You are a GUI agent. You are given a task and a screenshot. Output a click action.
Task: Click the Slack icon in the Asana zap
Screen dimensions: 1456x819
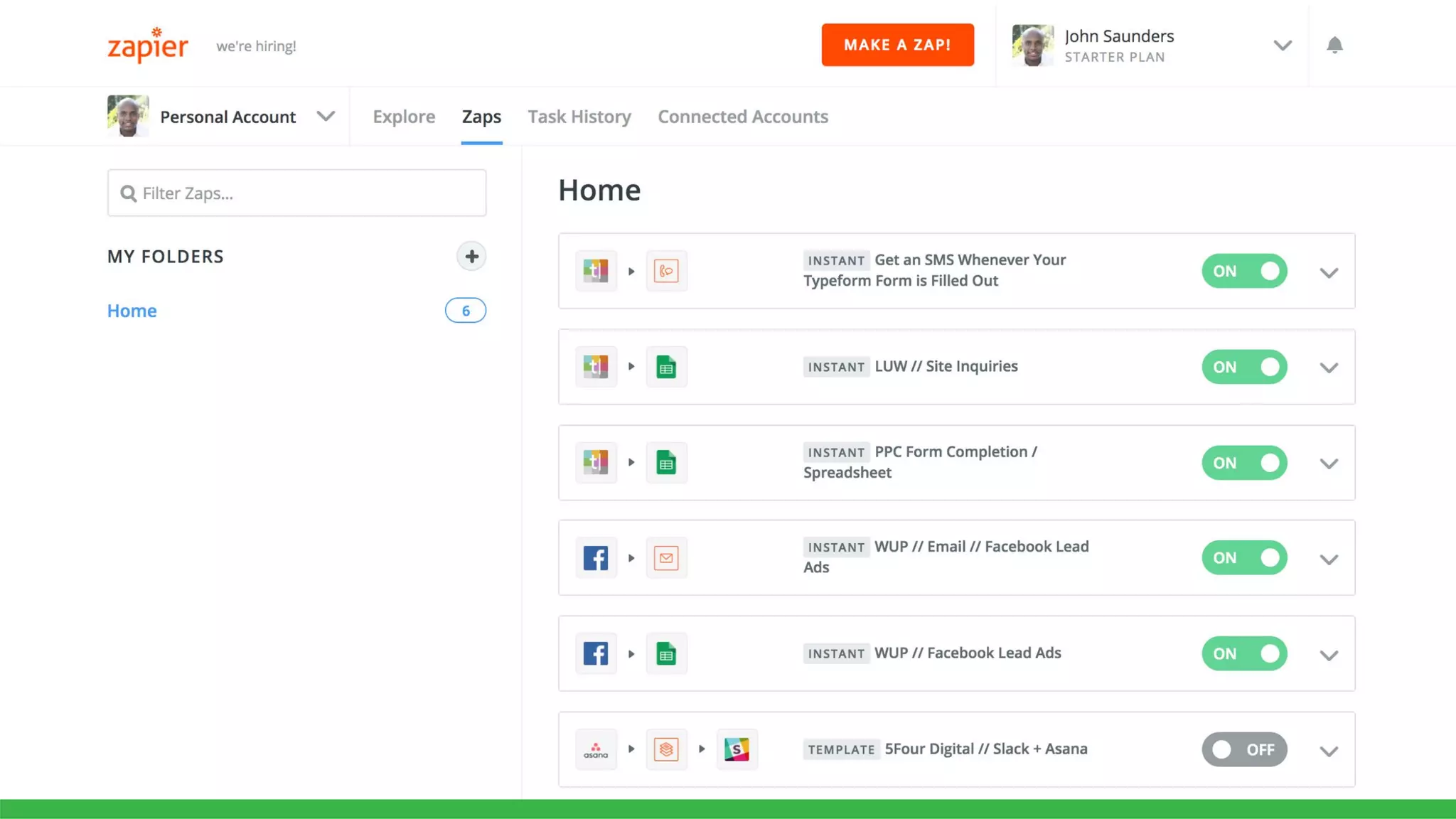coord(737,749)
